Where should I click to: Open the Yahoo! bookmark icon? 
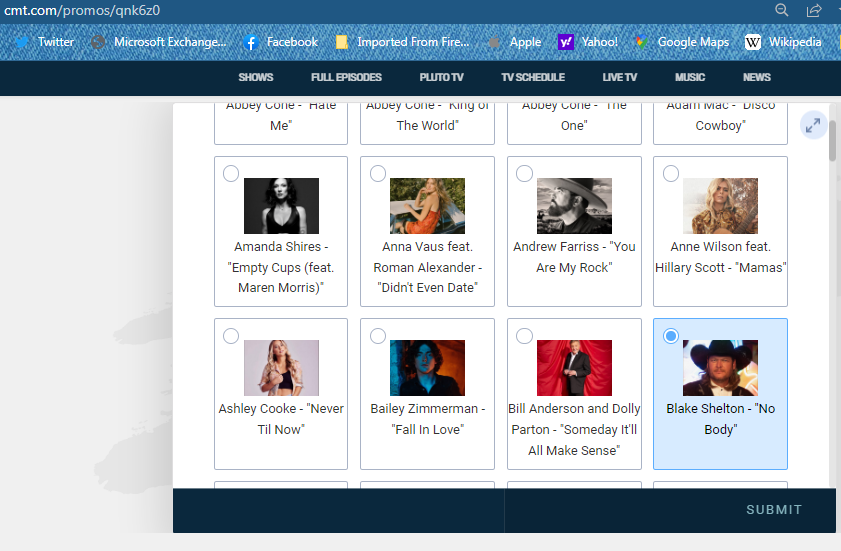566,42
